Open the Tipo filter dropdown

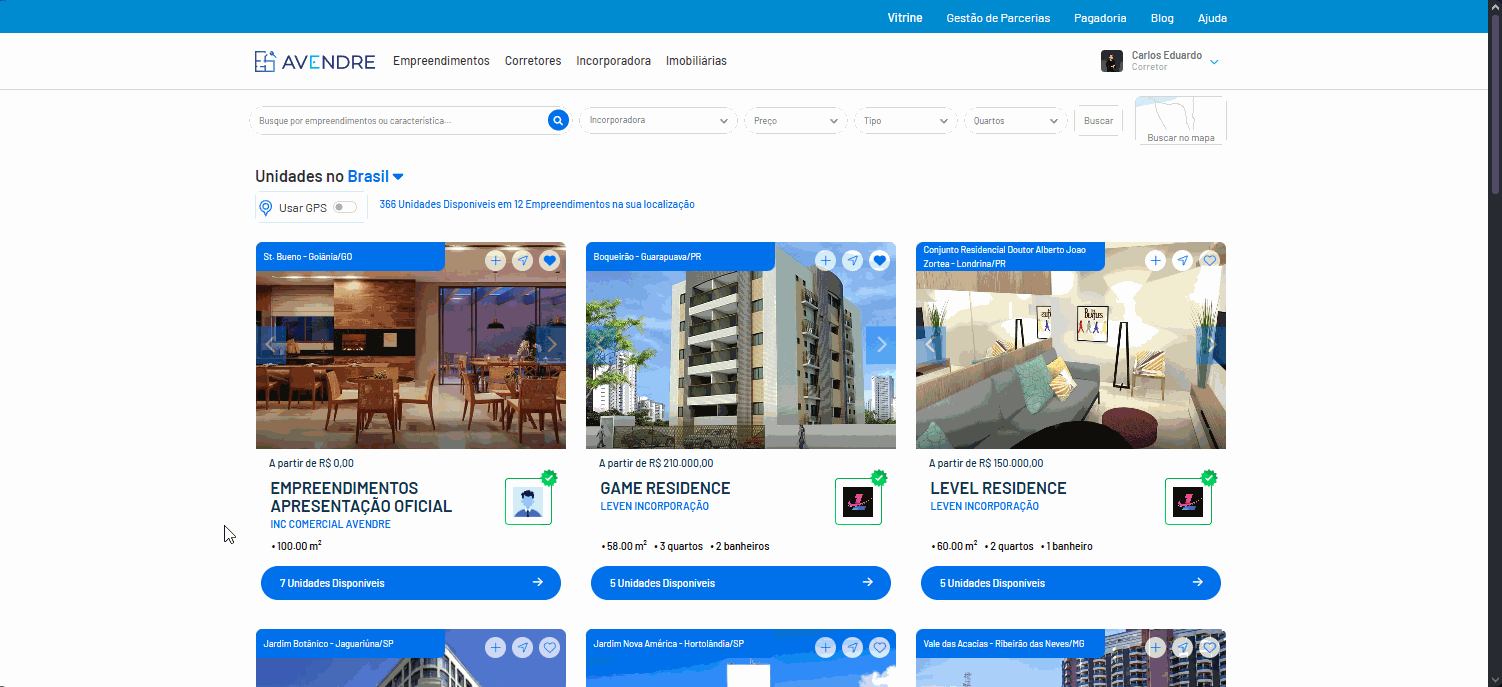click(905, 120)
